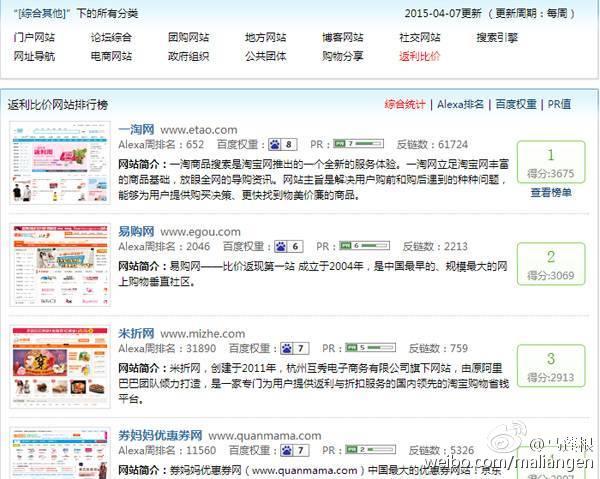Click the PR rank bar for 一淘网
This screenshot has height=479, width=600.
(x=359, y=144)
